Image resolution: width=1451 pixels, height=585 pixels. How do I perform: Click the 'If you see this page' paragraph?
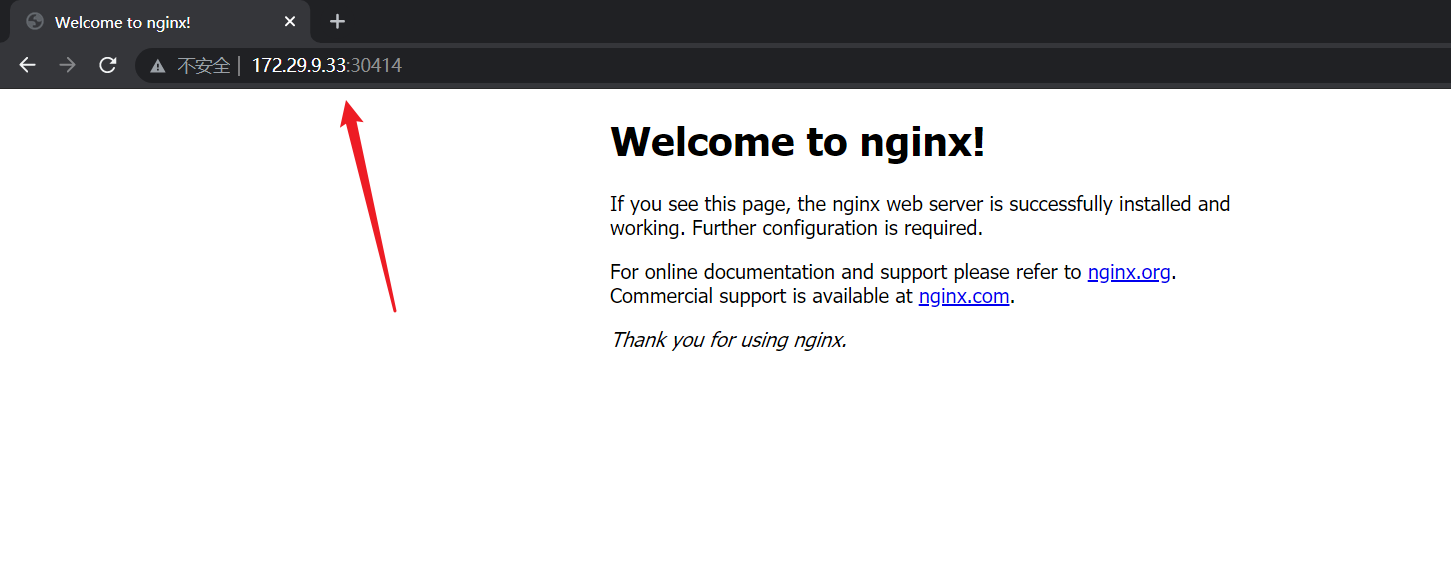click(920, 216)
